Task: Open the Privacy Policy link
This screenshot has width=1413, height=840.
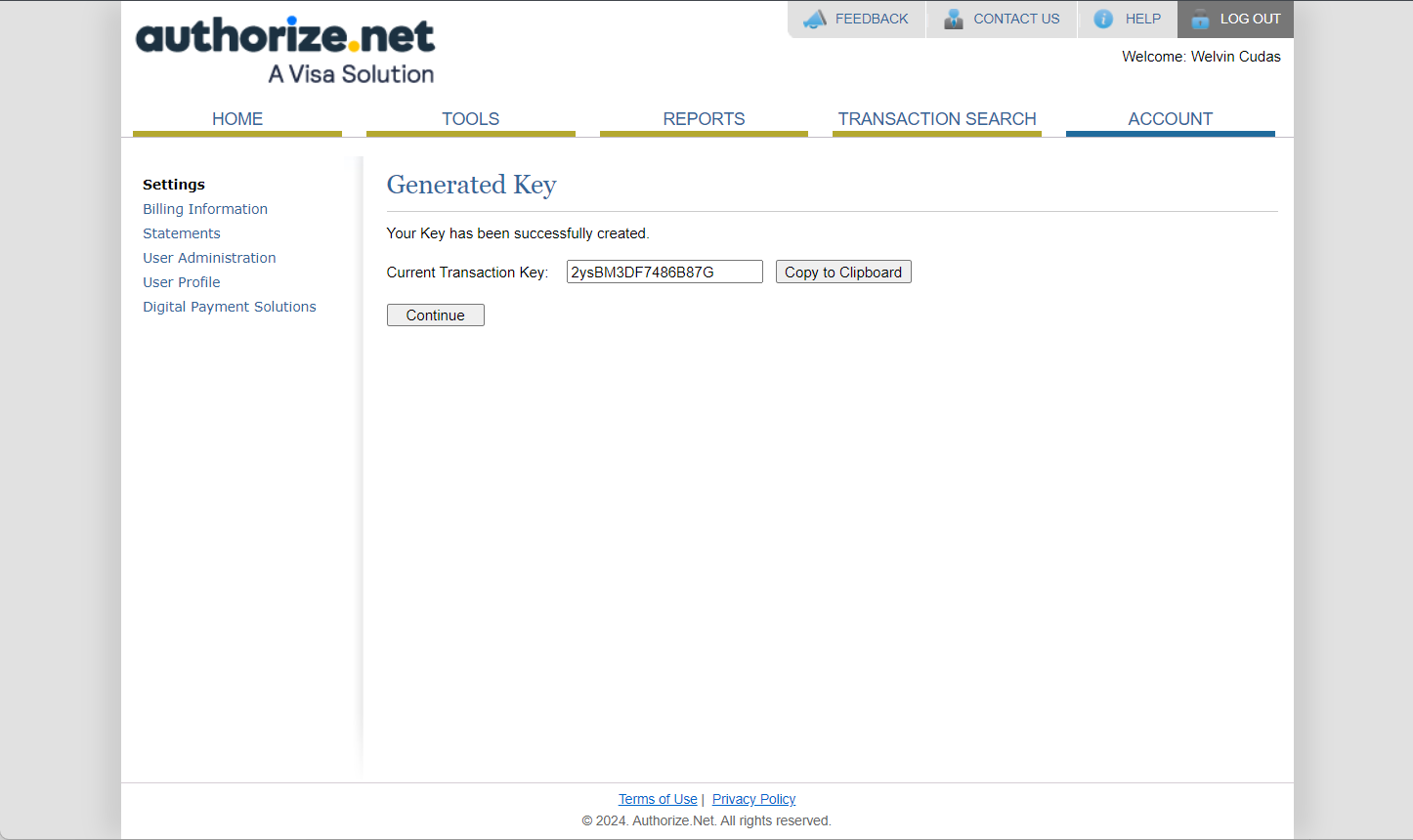Action: click(x=754, y=799)
